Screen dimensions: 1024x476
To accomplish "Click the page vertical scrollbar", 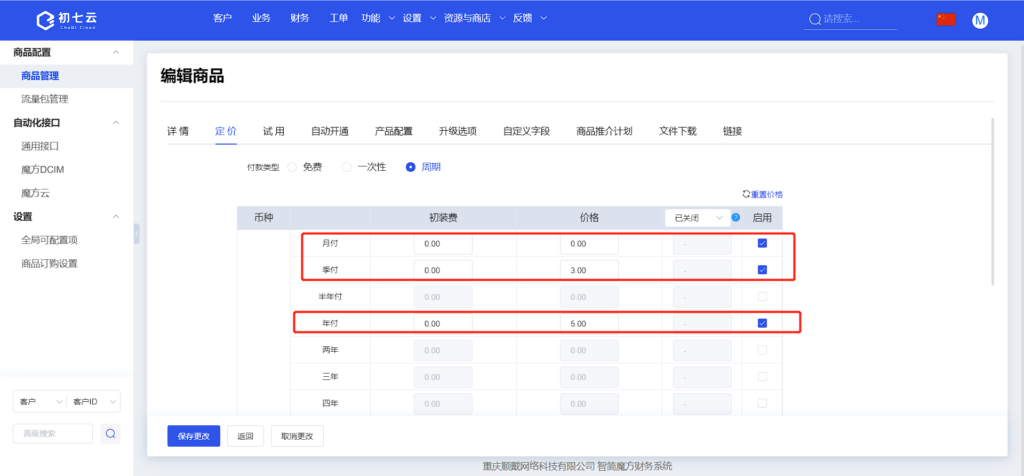I will [x=993, y=201].
